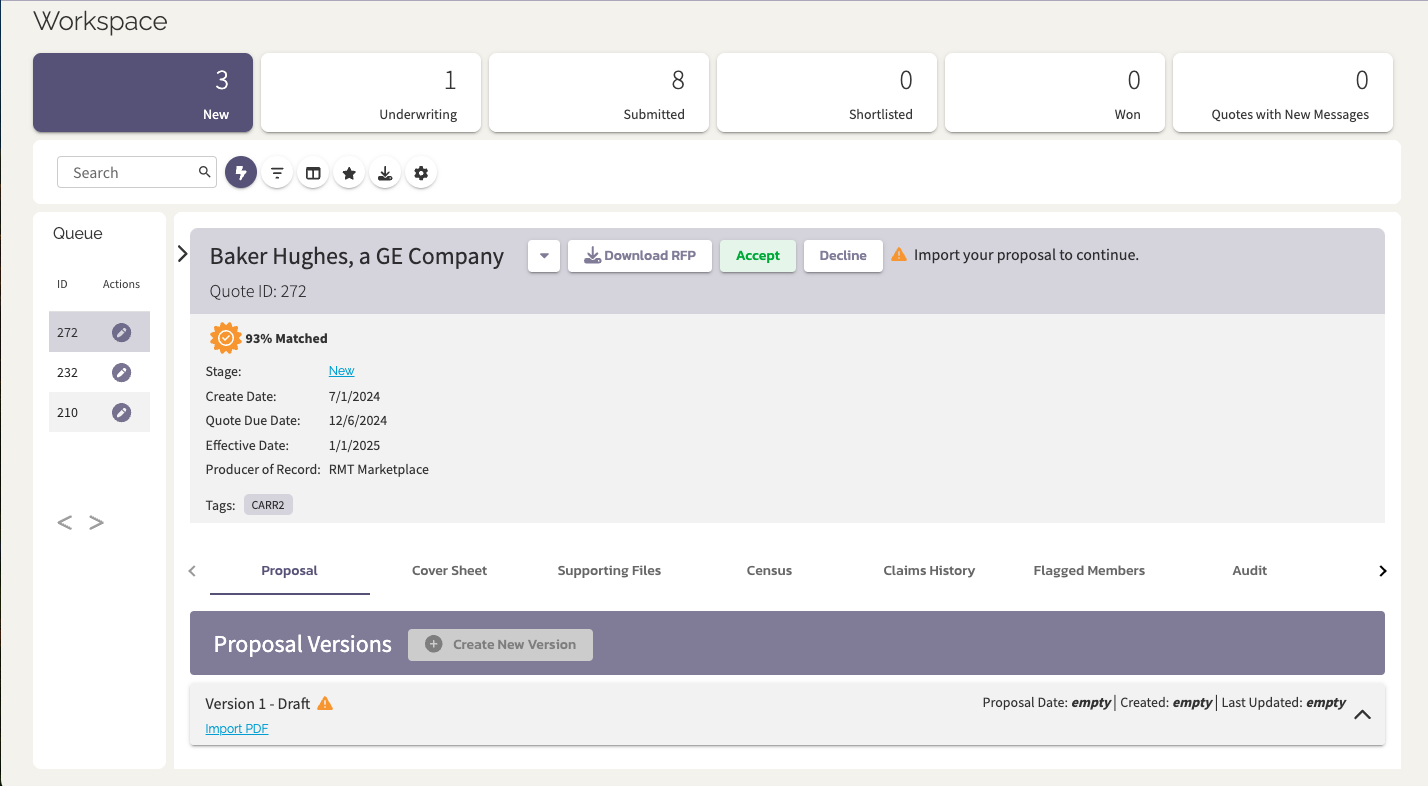Click the download export icon in toolbar
Screen dimensions: 1428x786
coord(385,173)
